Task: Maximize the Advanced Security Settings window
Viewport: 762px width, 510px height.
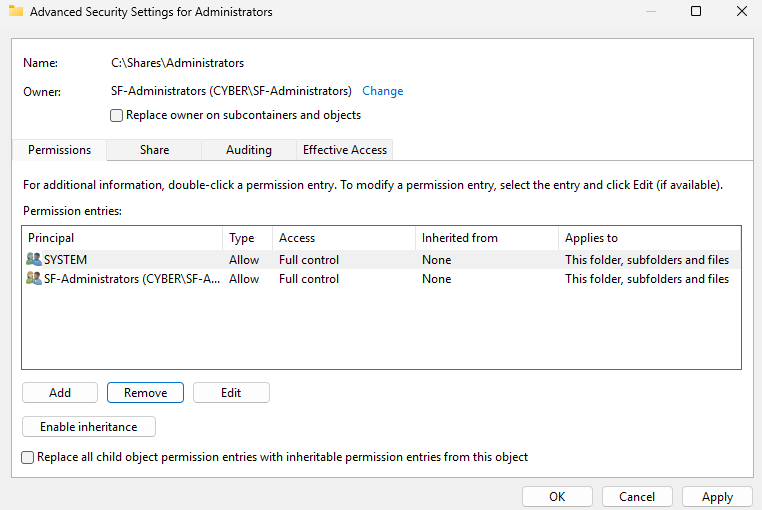Action: pos(696,12)
